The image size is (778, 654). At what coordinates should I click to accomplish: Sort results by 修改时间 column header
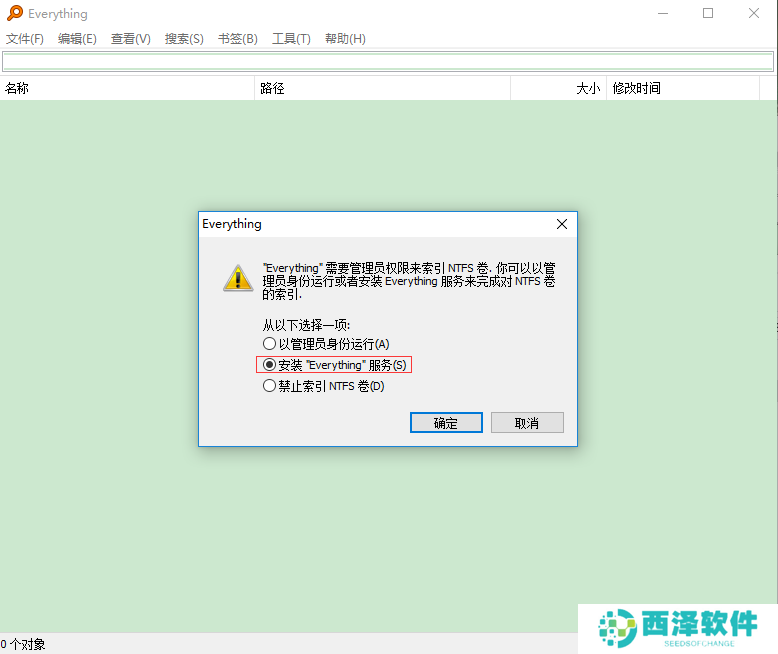(x=683, y=88)
